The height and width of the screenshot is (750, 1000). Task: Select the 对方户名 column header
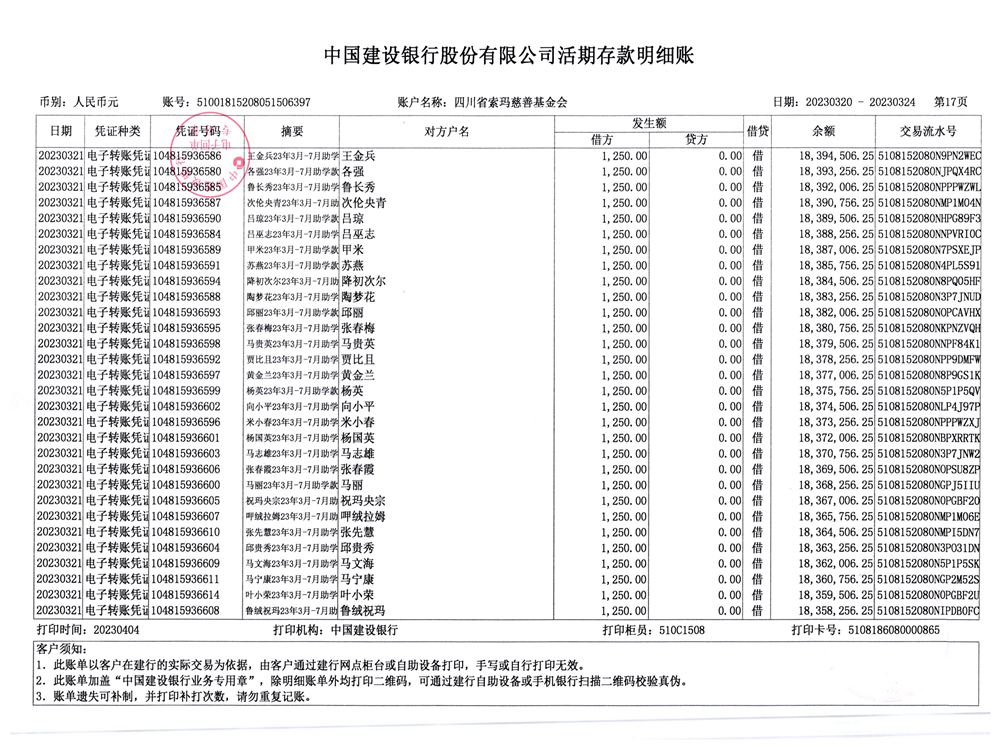446,131
